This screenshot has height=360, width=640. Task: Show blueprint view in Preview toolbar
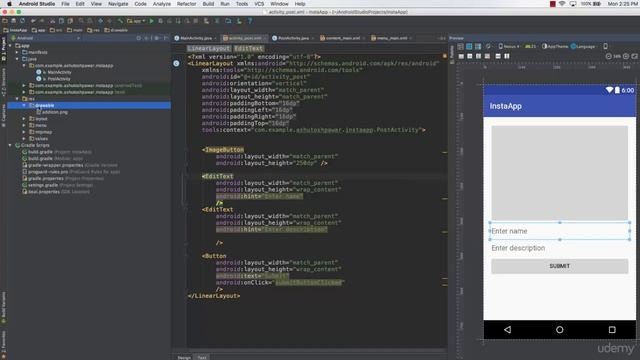pos(469,47)
